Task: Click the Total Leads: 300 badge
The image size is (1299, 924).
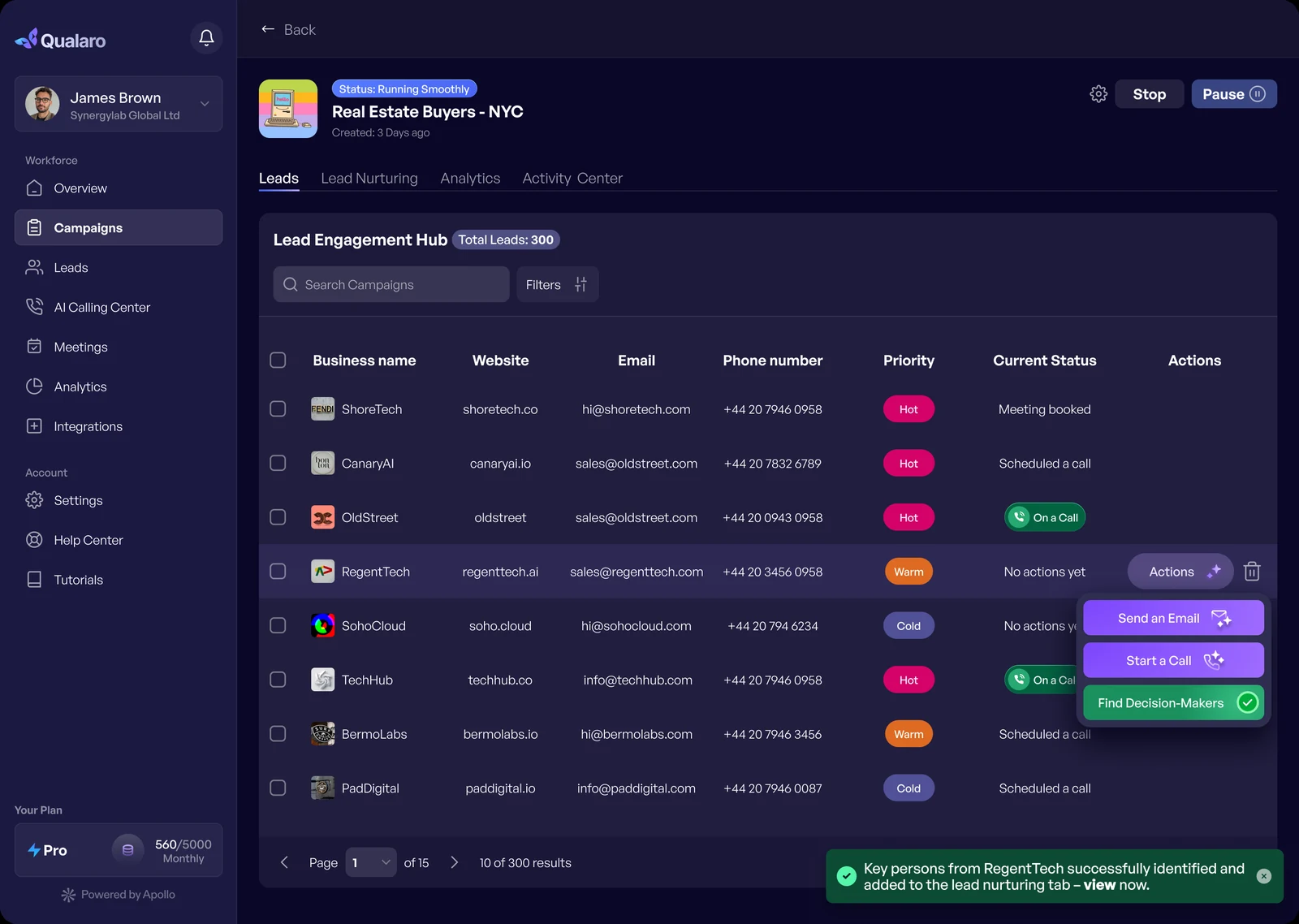Action: [506, 240]
